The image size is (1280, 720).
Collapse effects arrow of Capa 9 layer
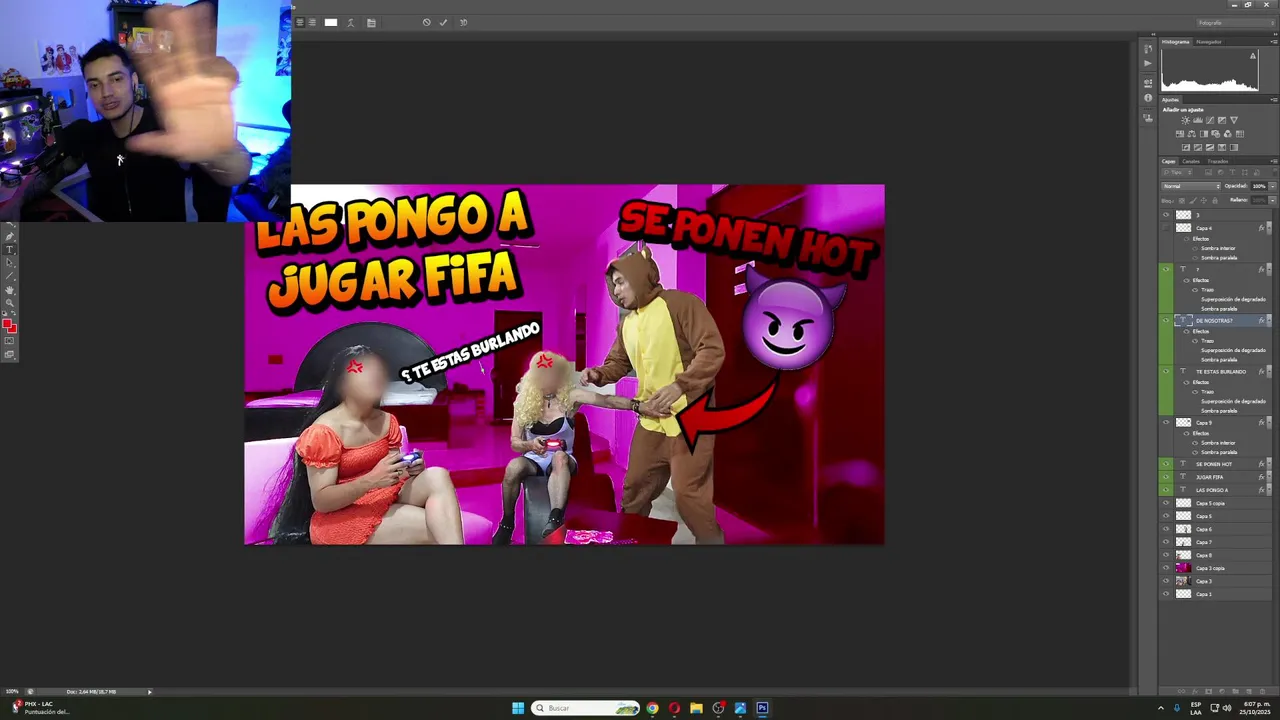click(x=1269, y=423)
